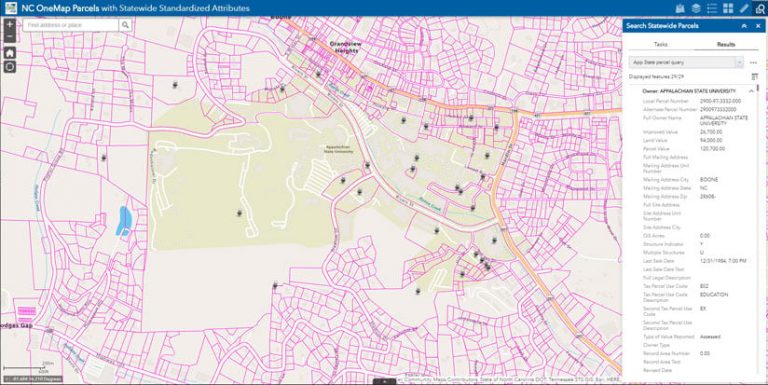
Task: Click the address search magnifier button
Action: pyautogui.click(x=125, y=25)
